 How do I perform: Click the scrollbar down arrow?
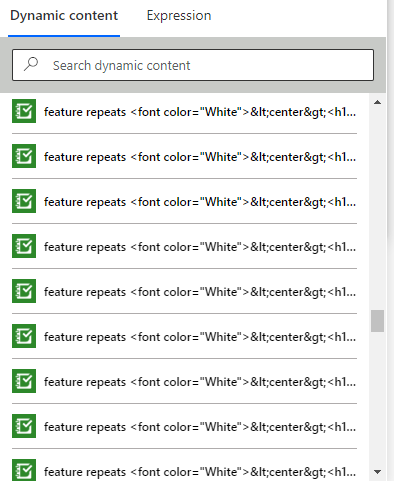[x=377, y=472]
